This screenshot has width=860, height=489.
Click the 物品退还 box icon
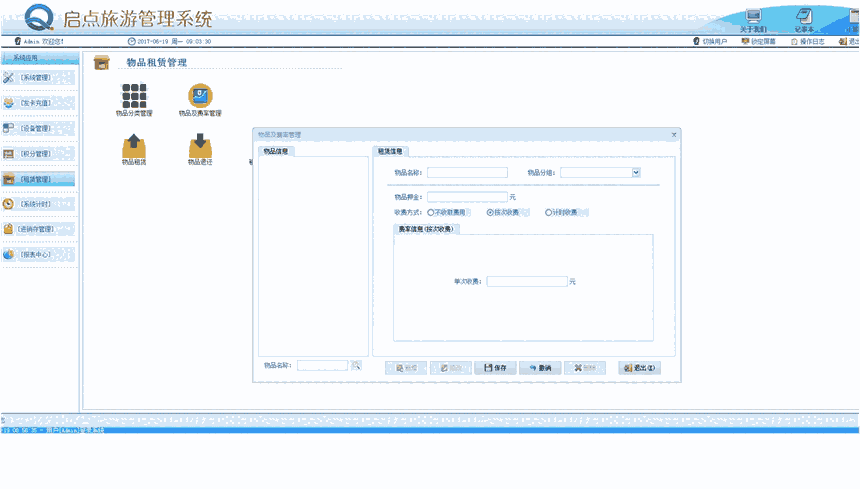click(200, 146)
